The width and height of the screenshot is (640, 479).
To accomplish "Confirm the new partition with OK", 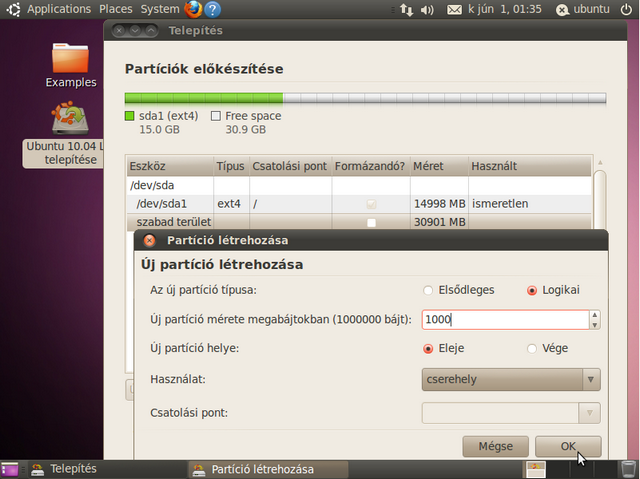I will [x=568, y=446].
